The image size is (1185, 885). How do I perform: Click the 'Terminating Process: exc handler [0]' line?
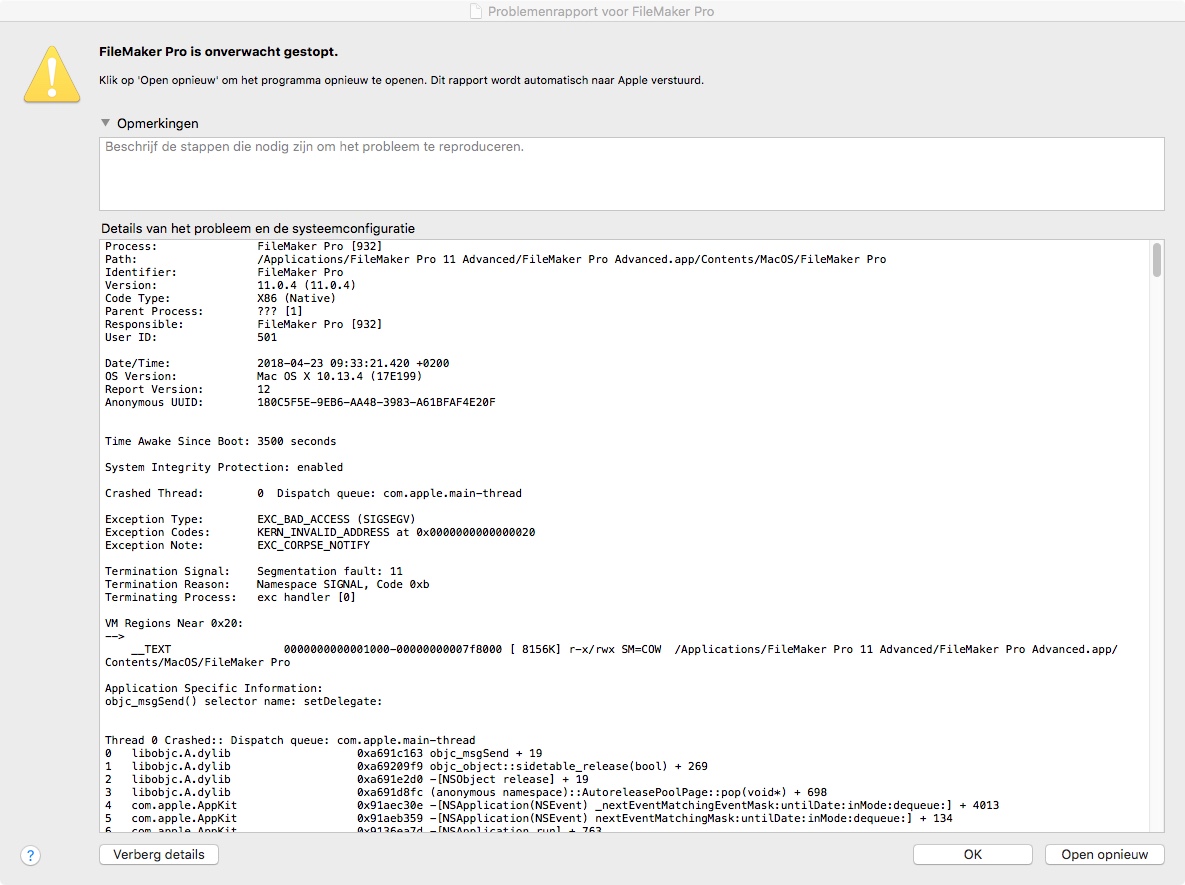click(x=231, y=597)
